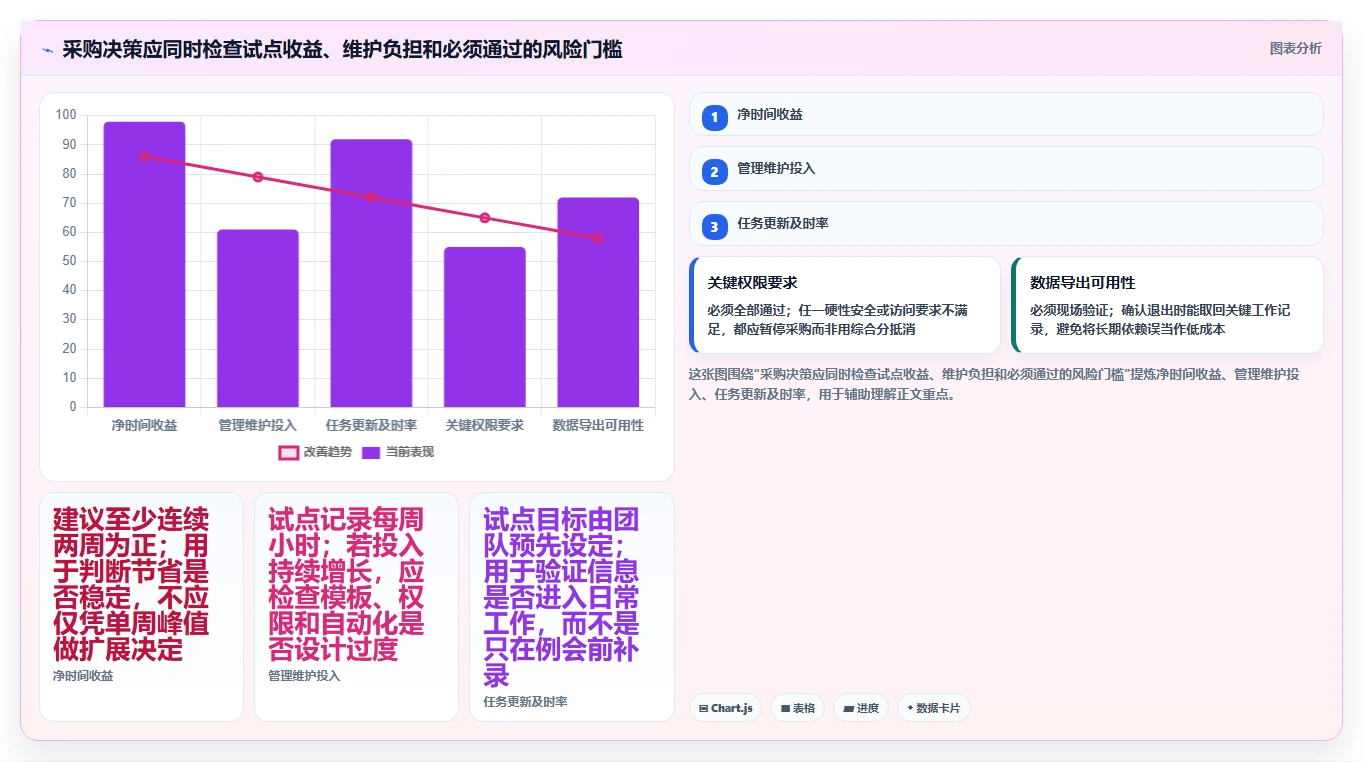Click the text 必须现场验证 in the export card
This screenshot has height=762, width=1363.
coord(1067,310)
